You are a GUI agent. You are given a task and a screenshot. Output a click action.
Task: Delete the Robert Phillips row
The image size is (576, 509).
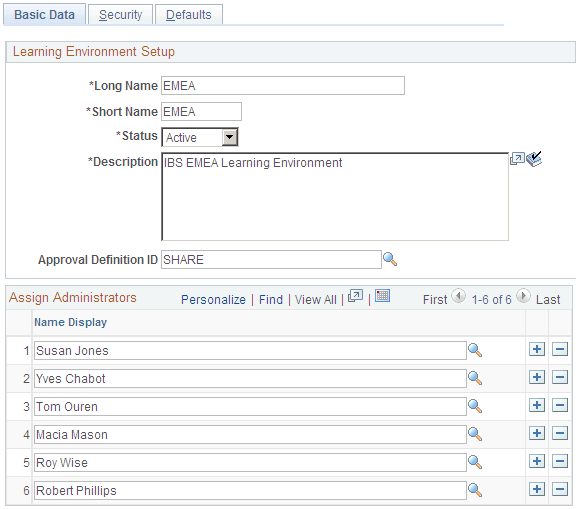pyautogui.click(x=560, y=489)
